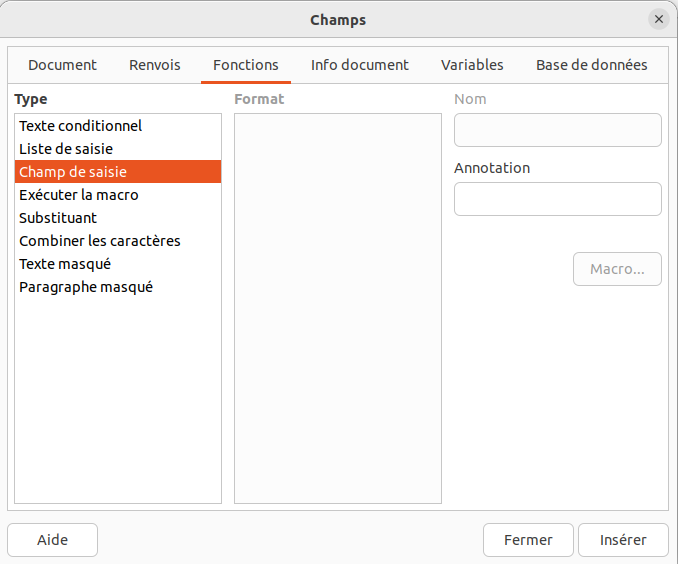The image size is (678, 564).
Task: Pick Exécuter la macro type
Action: tap(79, 195)
